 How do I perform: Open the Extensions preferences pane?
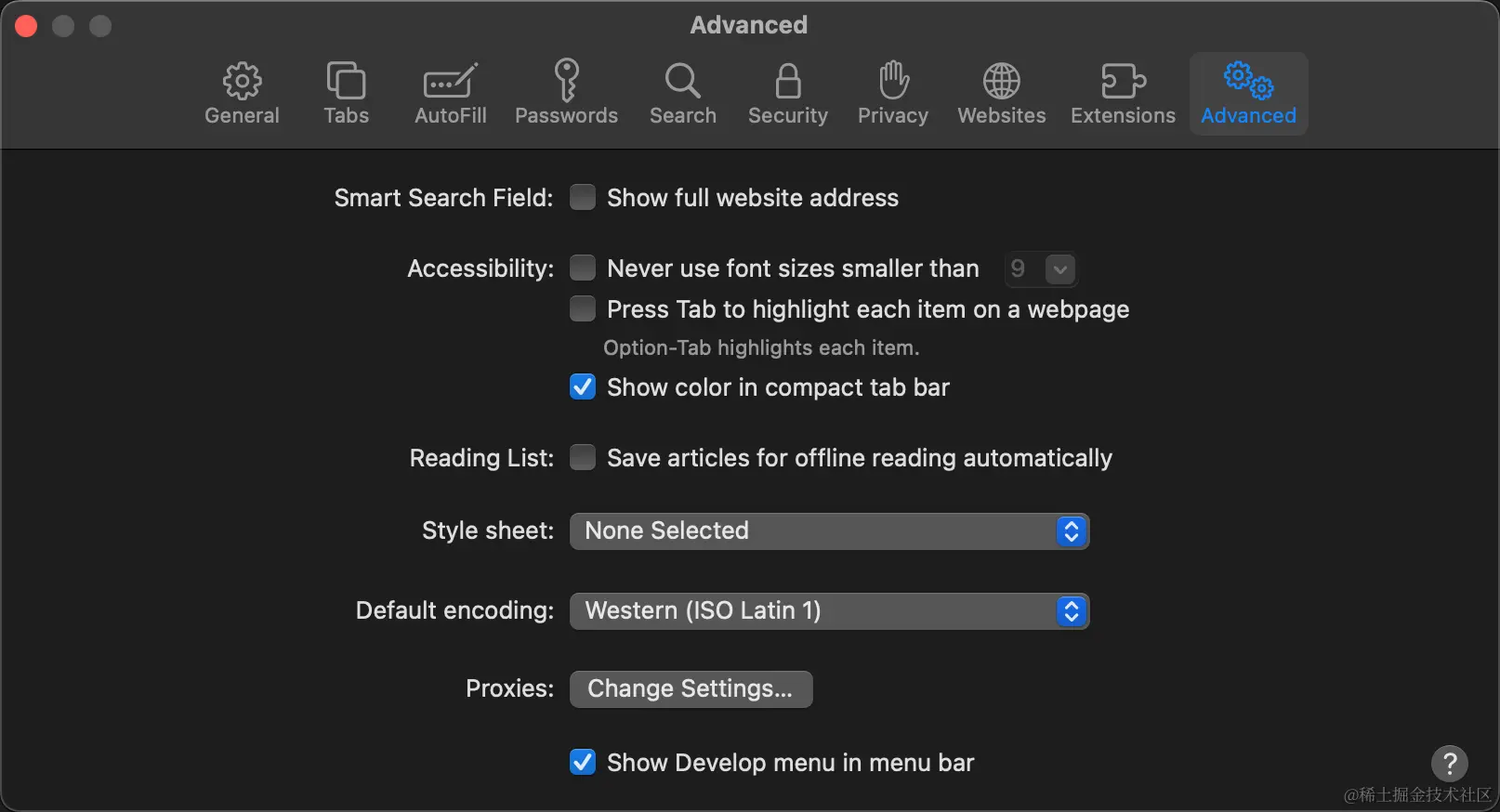point(1123,94)
